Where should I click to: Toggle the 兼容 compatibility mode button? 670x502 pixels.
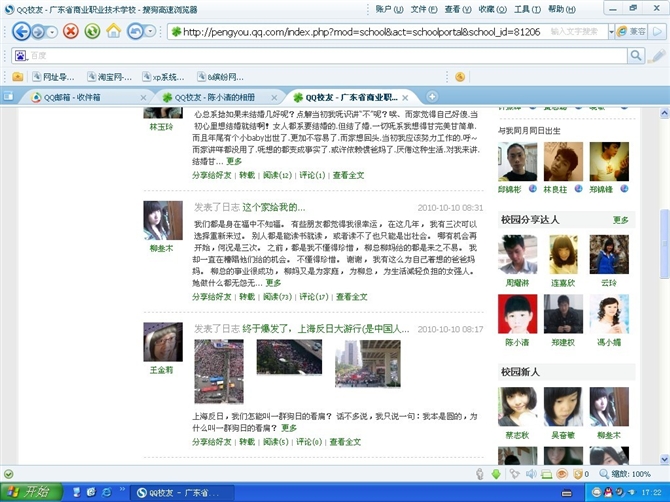[632, 32]
